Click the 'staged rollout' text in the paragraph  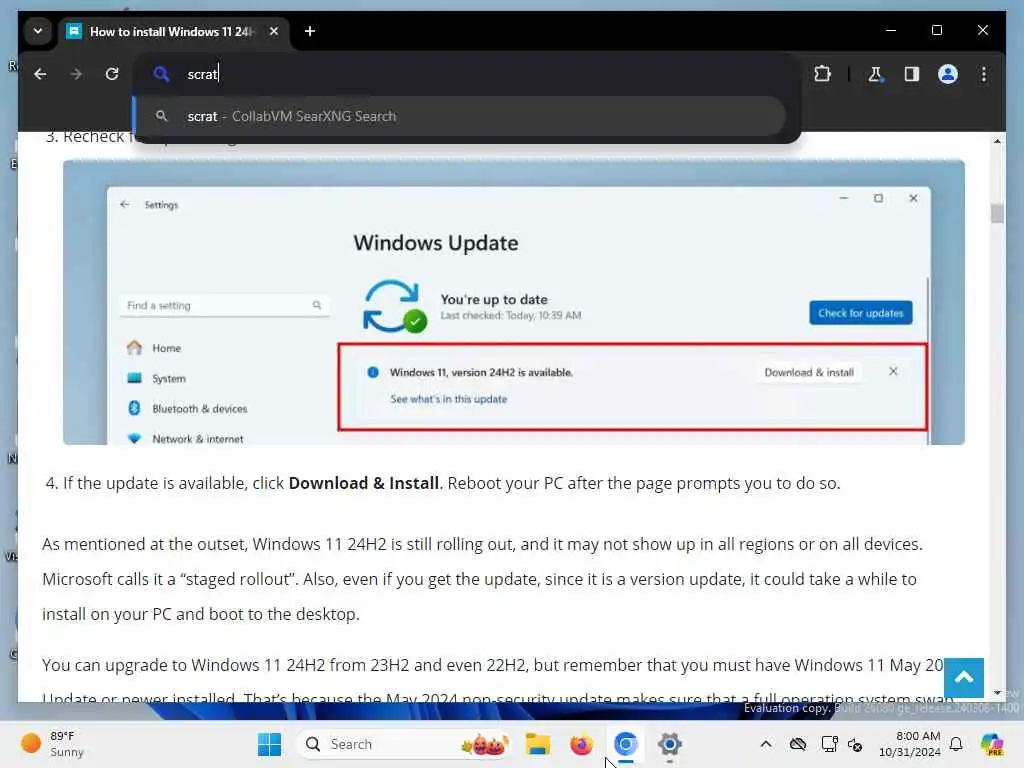click(x=238, y=579)
